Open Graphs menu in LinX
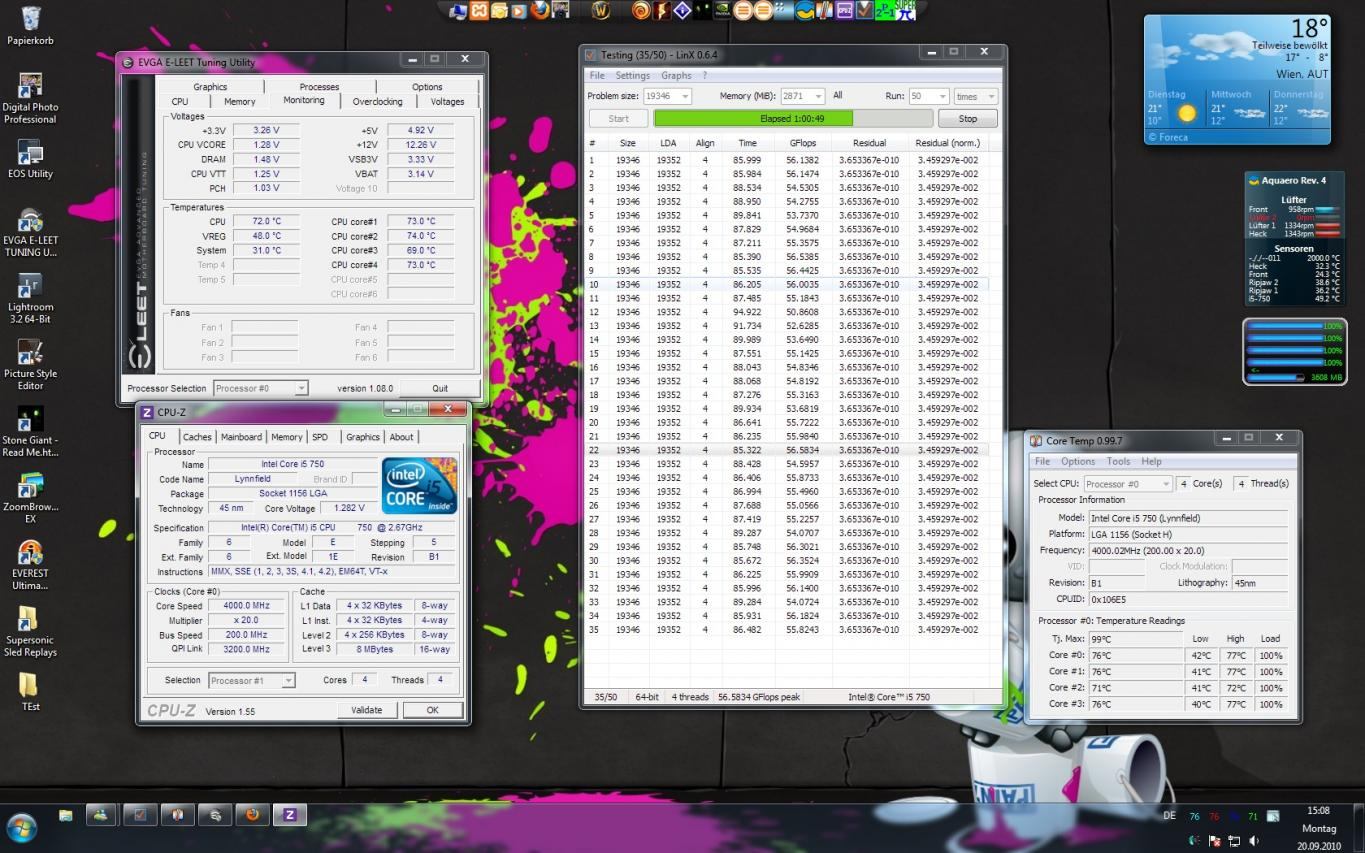Viewport: 1365px width, 853px height. click(676, 75)
